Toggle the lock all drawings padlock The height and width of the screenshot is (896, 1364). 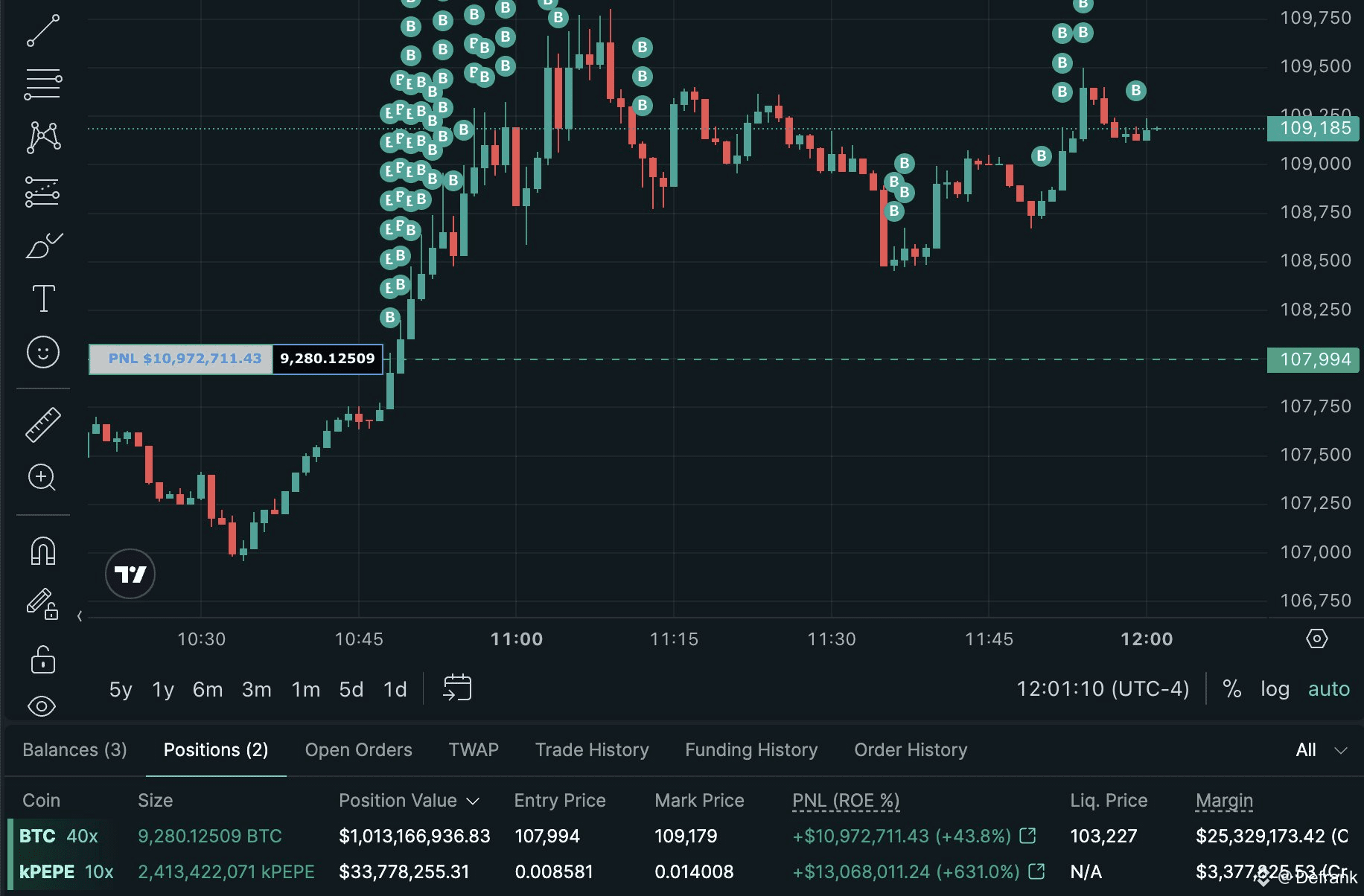(42, 660)
